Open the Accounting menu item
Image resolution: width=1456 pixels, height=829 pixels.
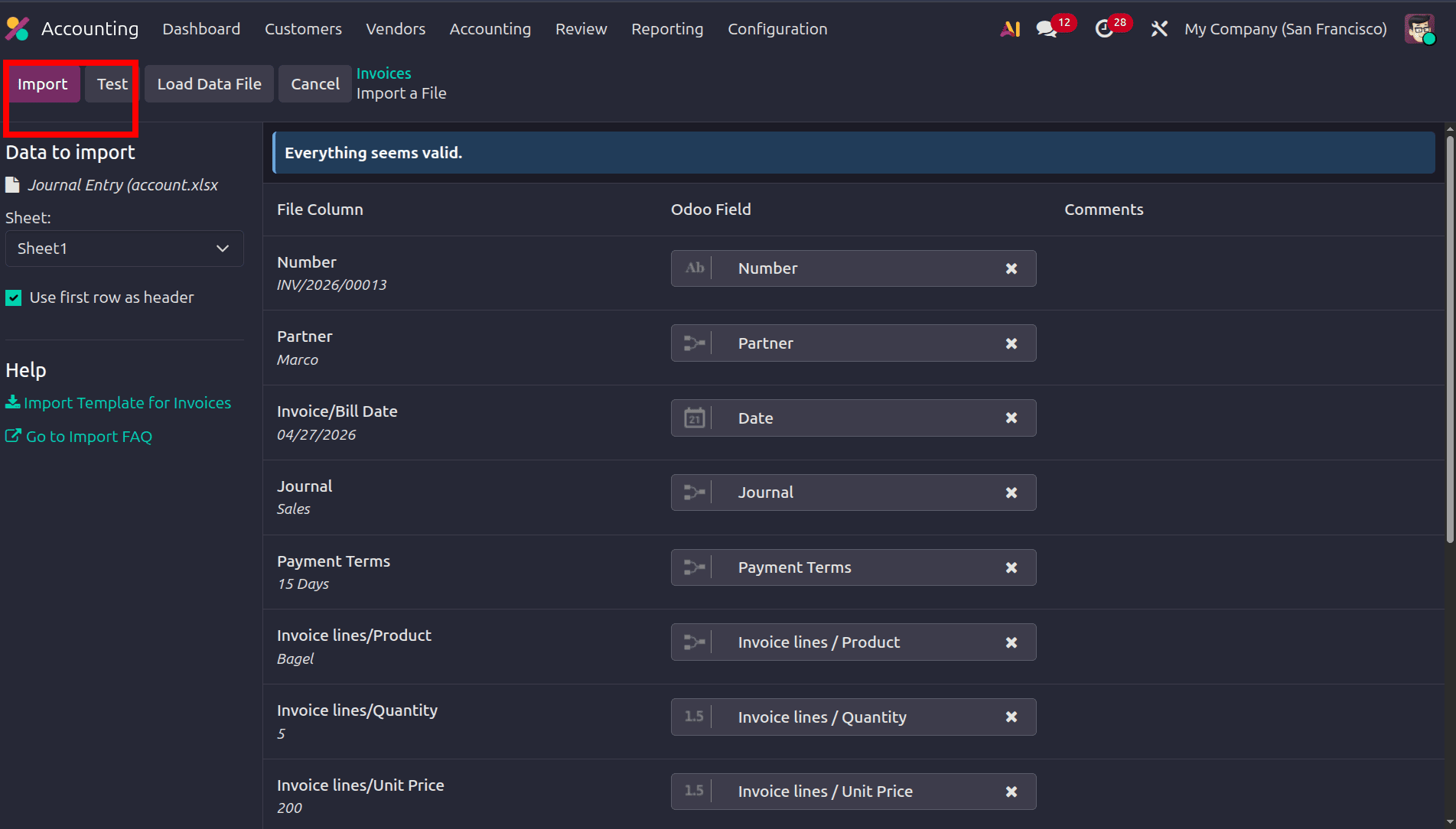point(490,29)
